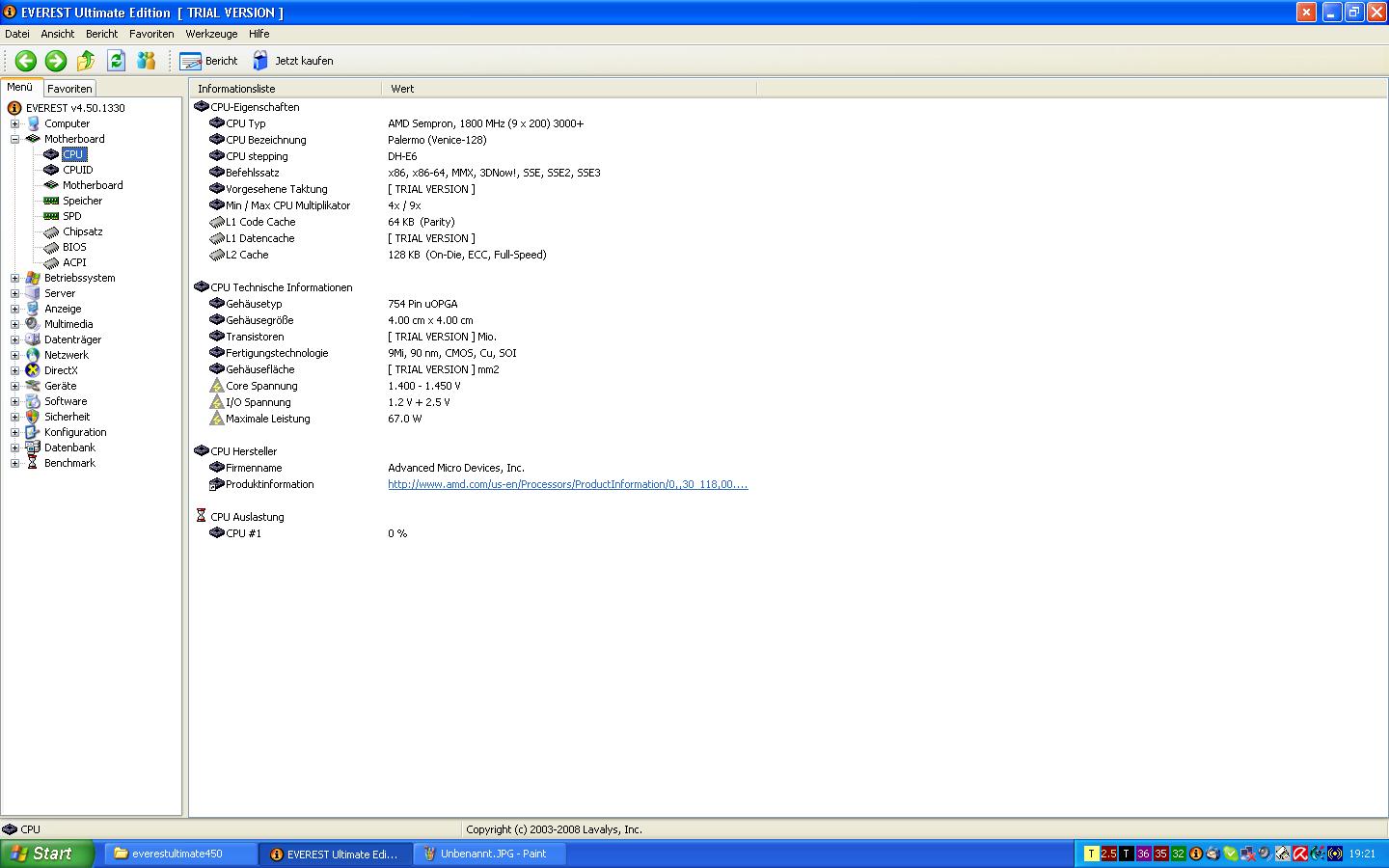Click the CPU Auslastung hourglass icon
1389x868 pixels.
[201, 517]
